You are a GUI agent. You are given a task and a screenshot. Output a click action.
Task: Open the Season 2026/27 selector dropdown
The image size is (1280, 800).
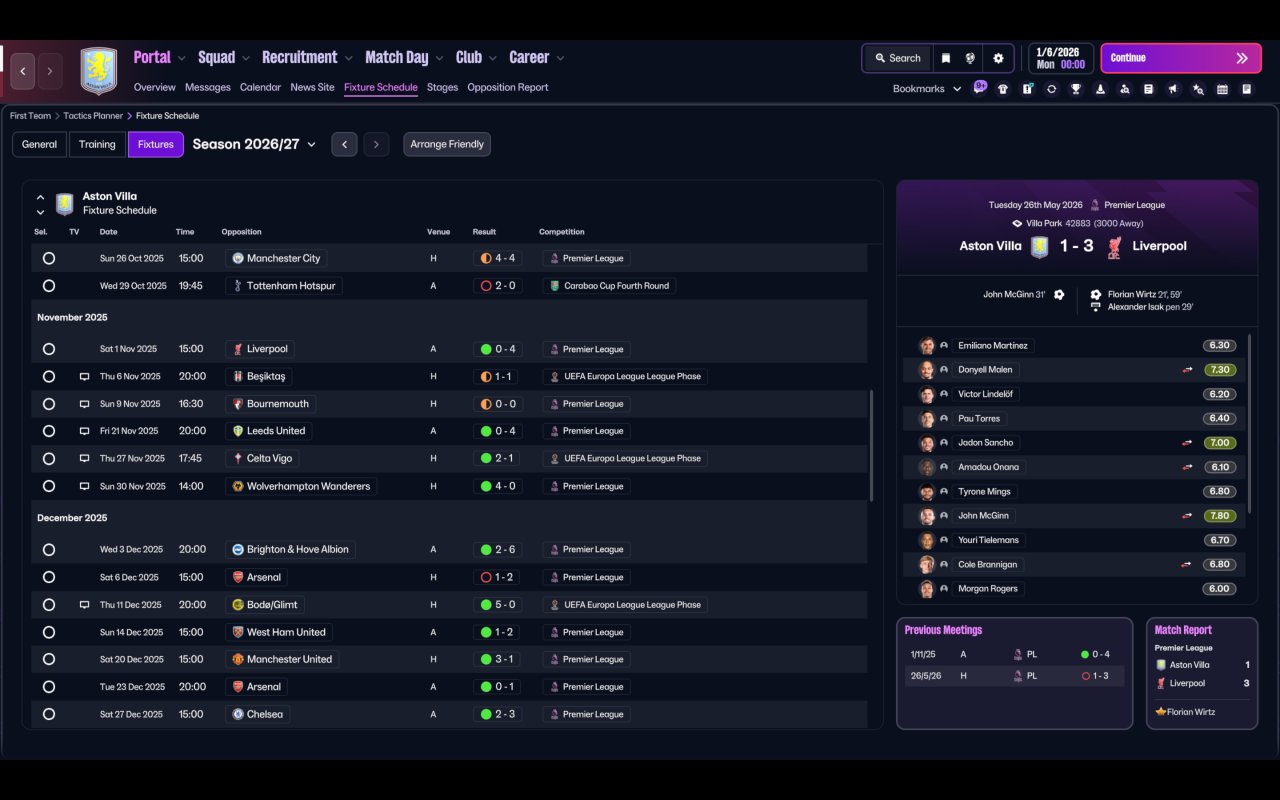coord(254,144)
